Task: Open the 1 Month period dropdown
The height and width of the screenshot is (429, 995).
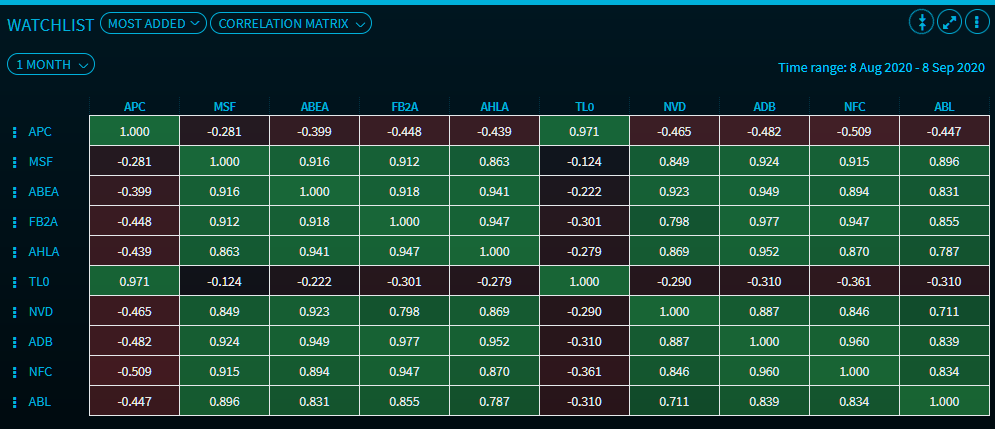Action: pos(51,64)
